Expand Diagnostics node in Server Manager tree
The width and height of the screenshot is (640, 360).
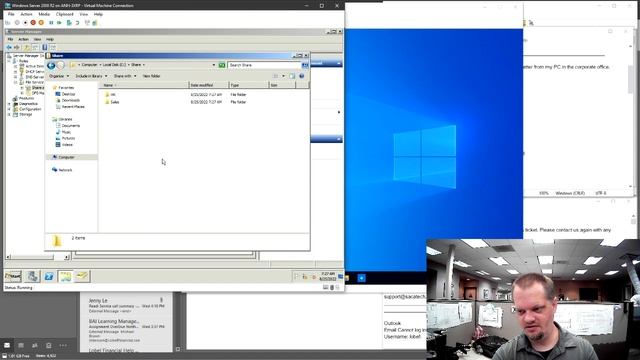9,104
